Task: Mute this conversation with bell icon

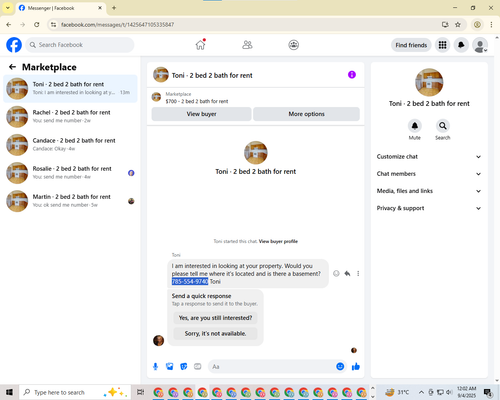Action: point(415,126)
